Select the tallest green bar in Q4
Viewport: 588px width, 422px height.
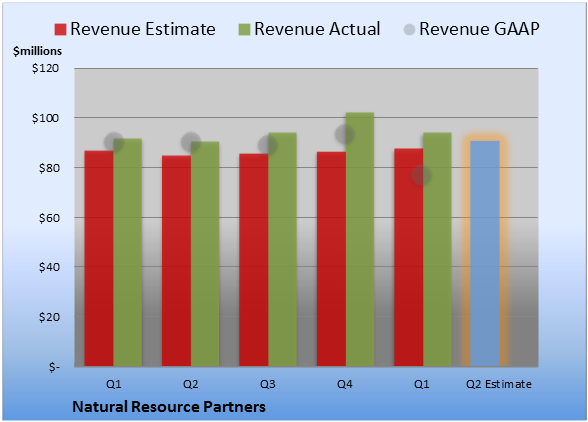360,239
